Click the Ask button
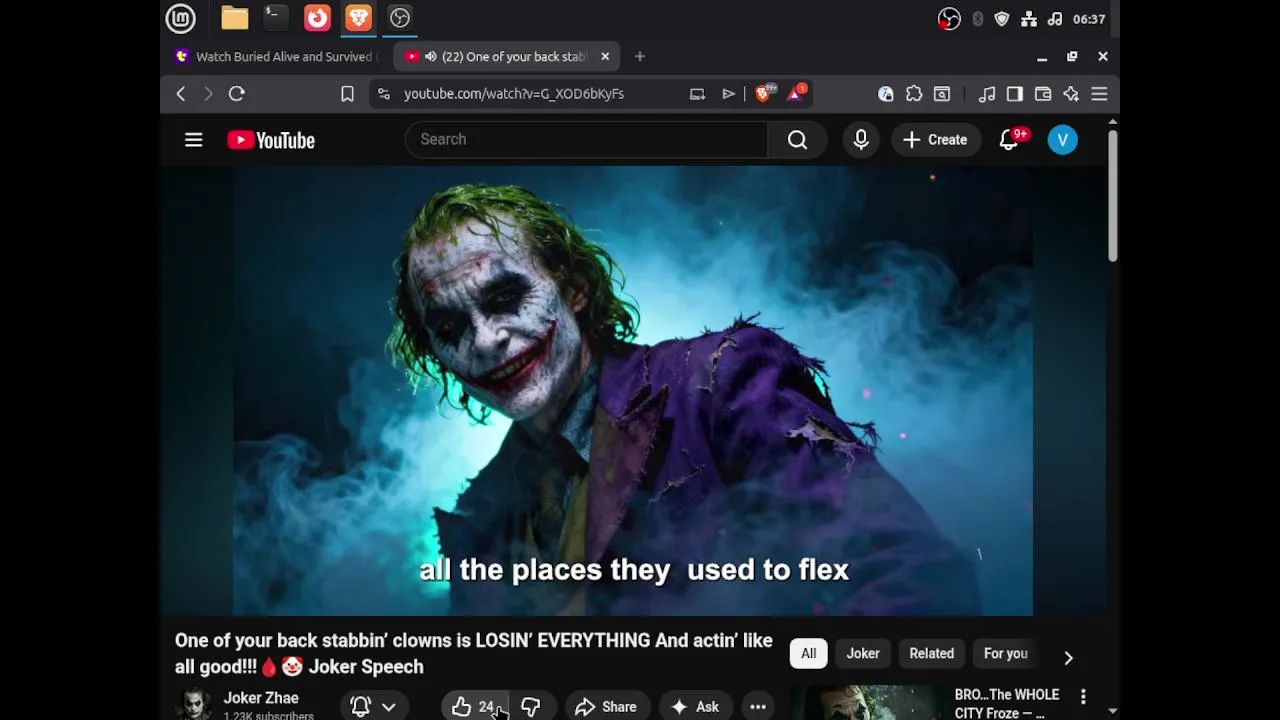 tap(695, 707)
